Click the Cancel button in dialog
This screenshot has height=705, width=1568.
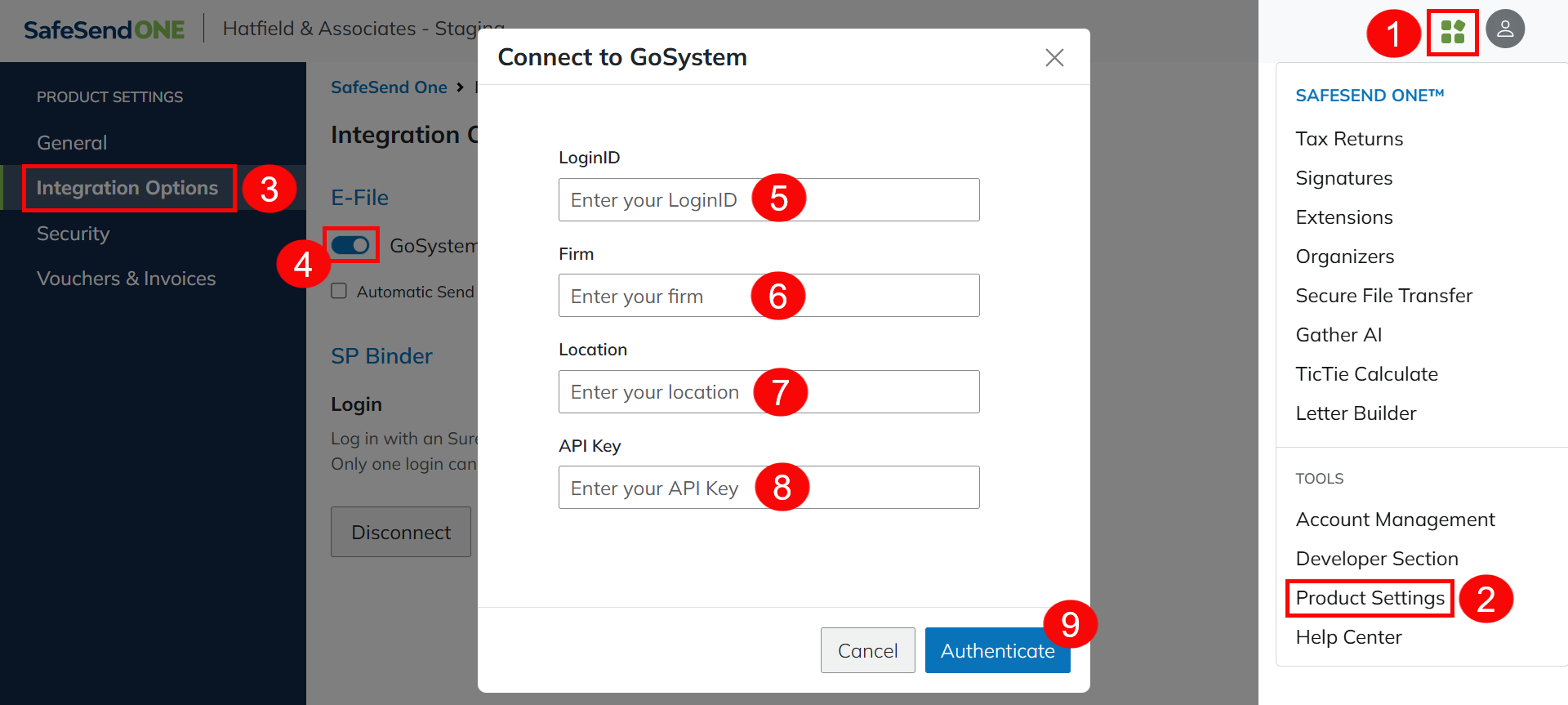tap(866, 650)
